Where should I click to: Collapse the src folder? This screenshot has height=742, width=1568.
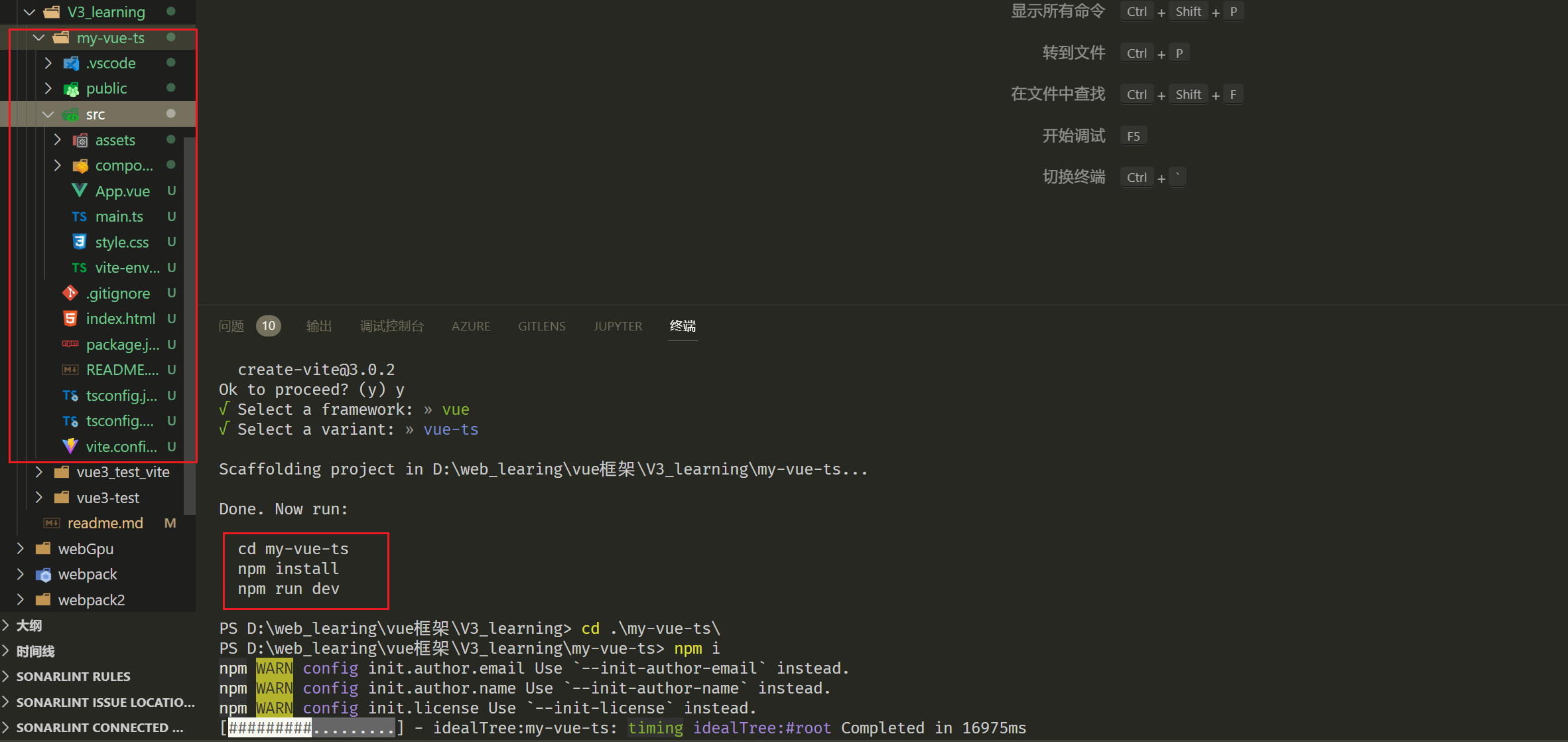pos(48,115)
